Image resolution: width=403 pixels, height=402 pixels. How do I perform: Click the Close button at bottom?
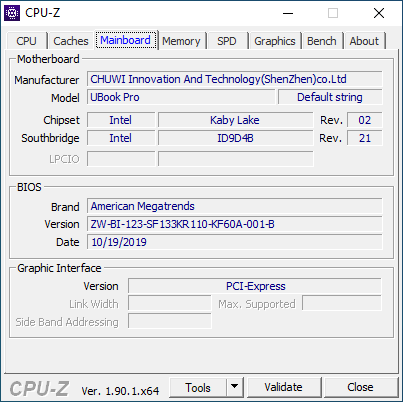tap(360, 387)
